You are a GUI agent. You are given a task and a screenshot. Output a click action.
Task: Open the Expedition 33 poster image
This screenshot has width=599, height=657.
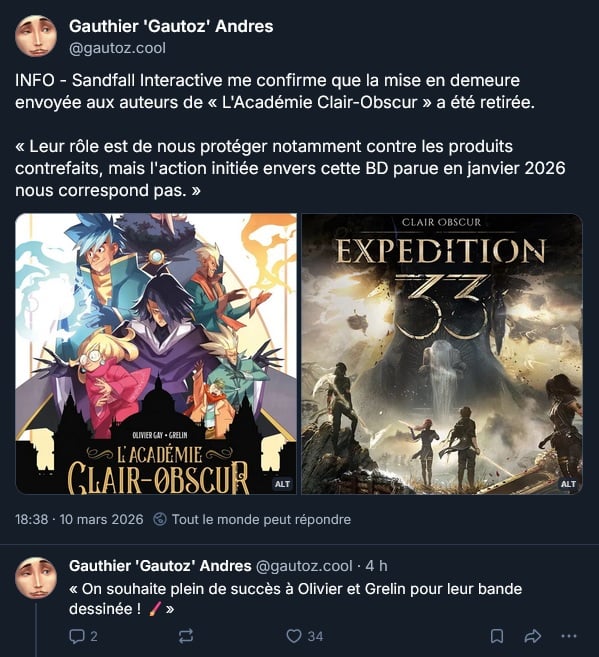click(442, 354)
